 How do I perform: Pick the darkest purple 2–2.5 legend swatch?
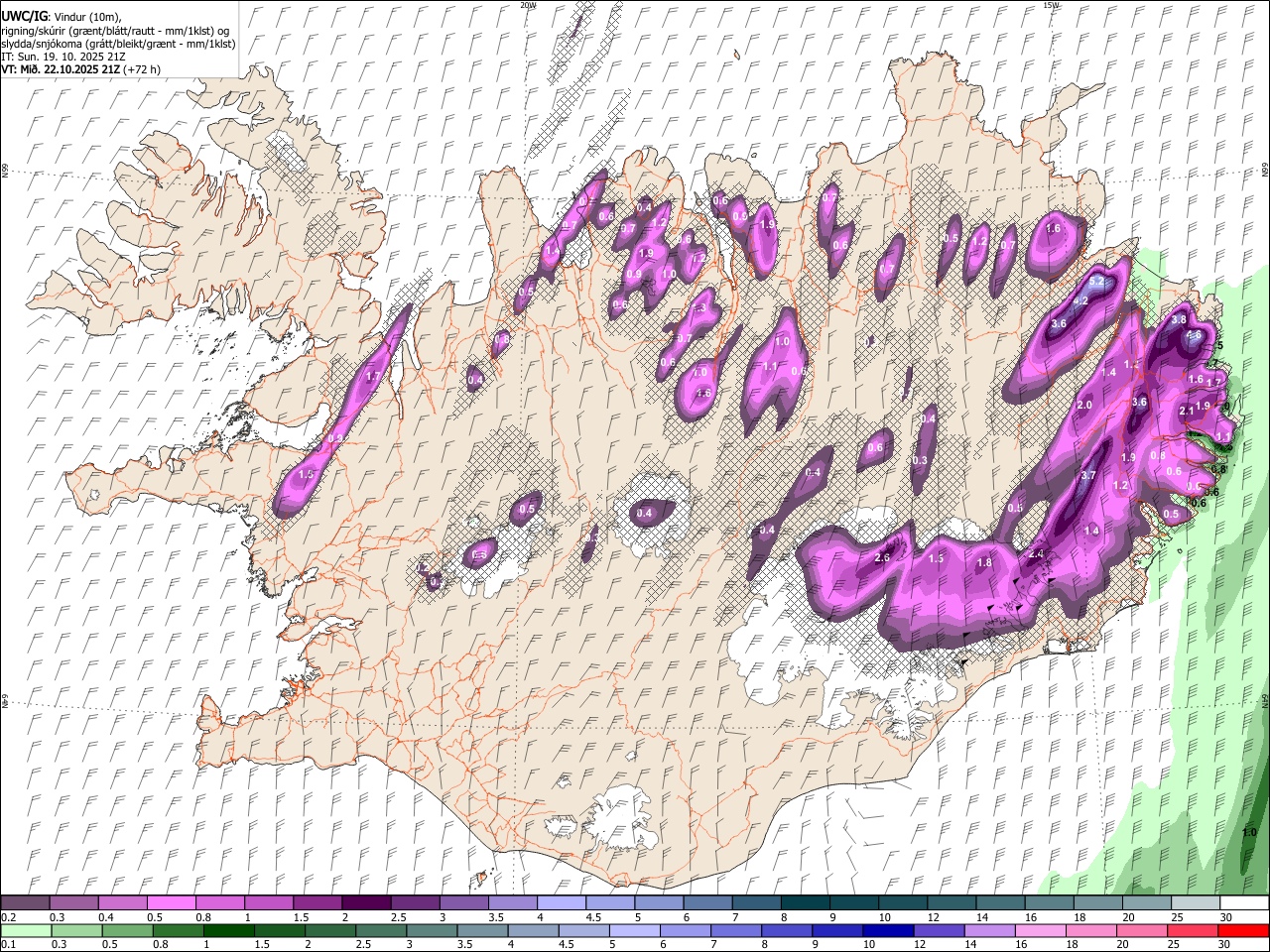pos(365,903)
